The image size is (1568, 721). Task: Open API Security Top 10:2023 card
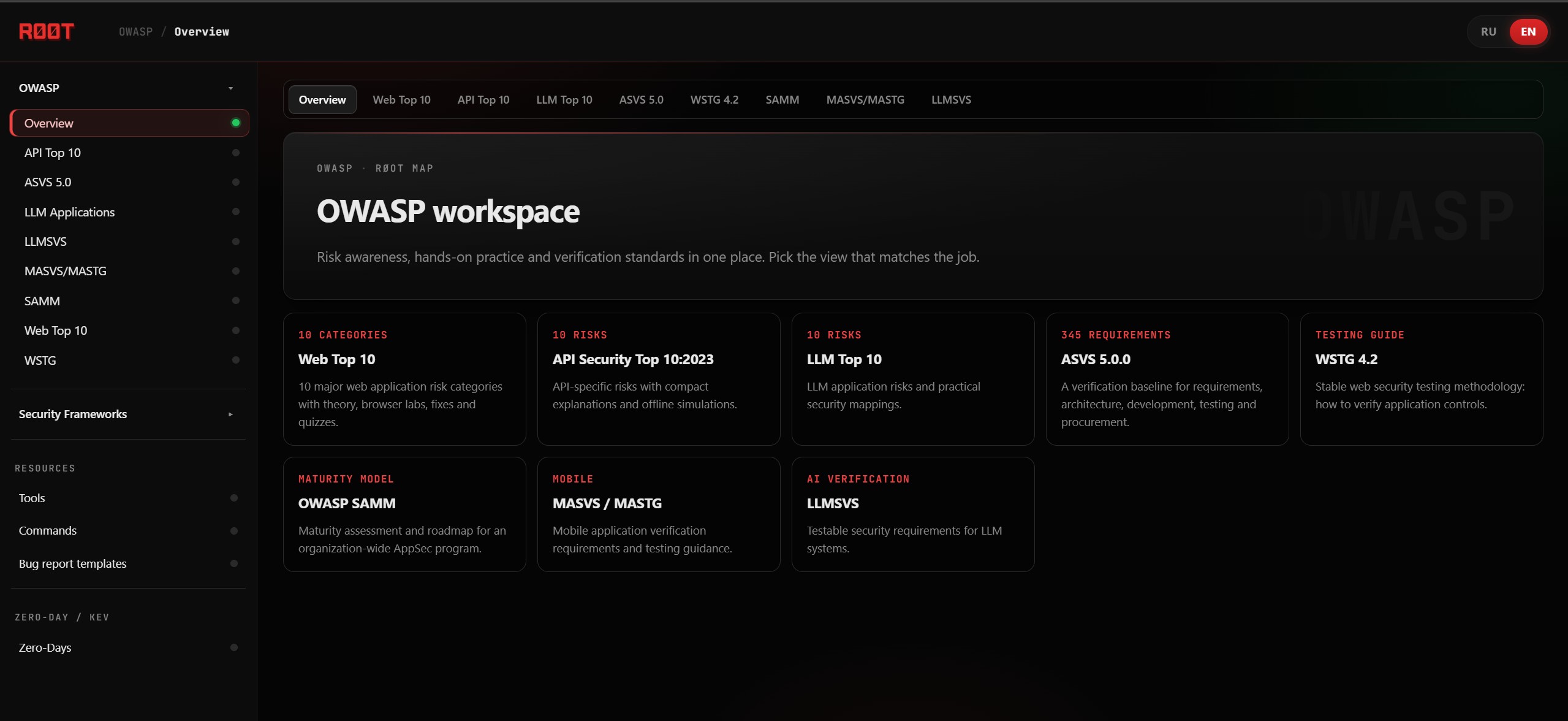coord(659,379)
